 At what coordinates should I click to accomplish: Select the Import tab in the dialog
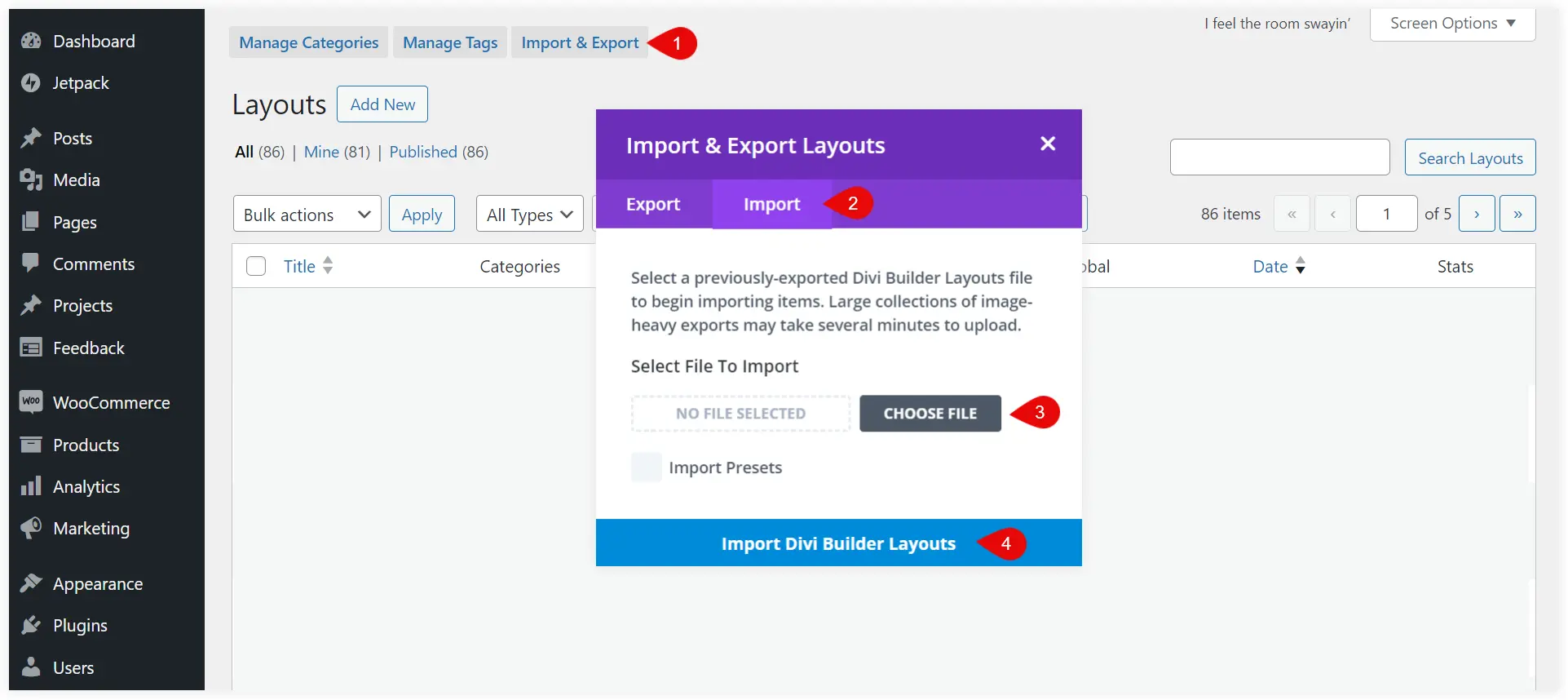point(771,204)
